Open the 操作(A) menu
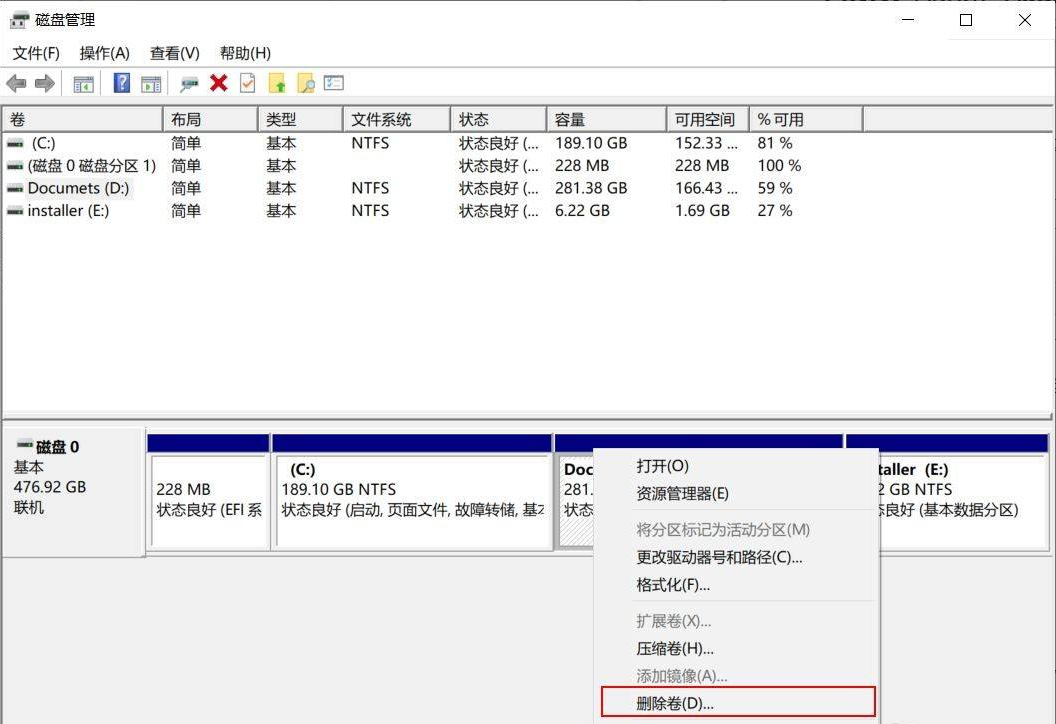 click(104, 53)
